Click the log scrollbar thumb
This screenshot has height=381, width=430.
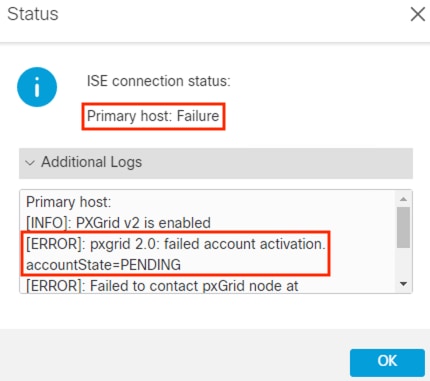tap(403, 227)
